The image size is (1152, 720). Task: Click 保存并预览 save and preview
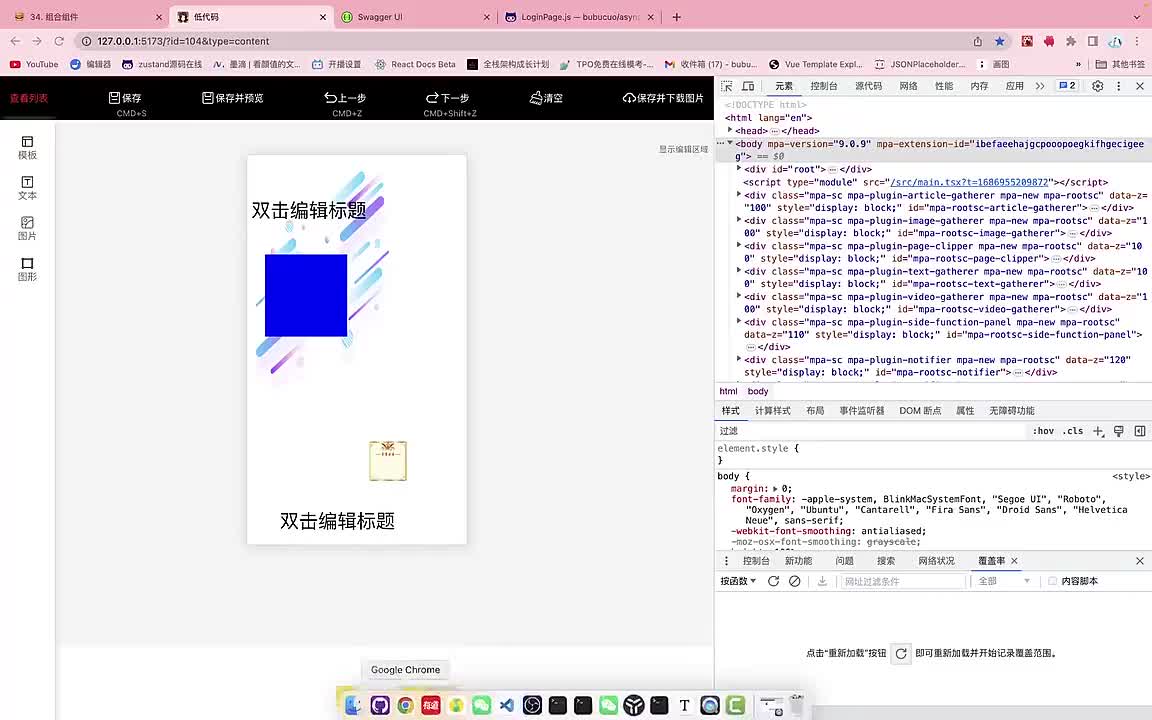pyautogui.click(x=232, y=98)
